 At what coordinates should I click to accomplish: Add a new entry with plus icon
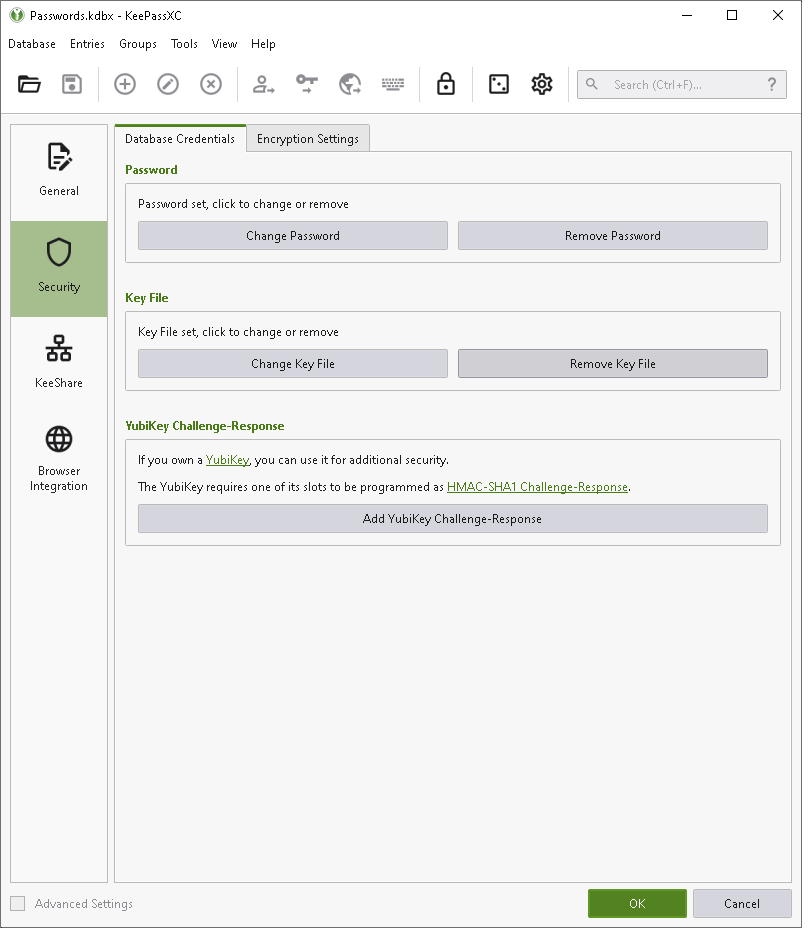point(125,84)
